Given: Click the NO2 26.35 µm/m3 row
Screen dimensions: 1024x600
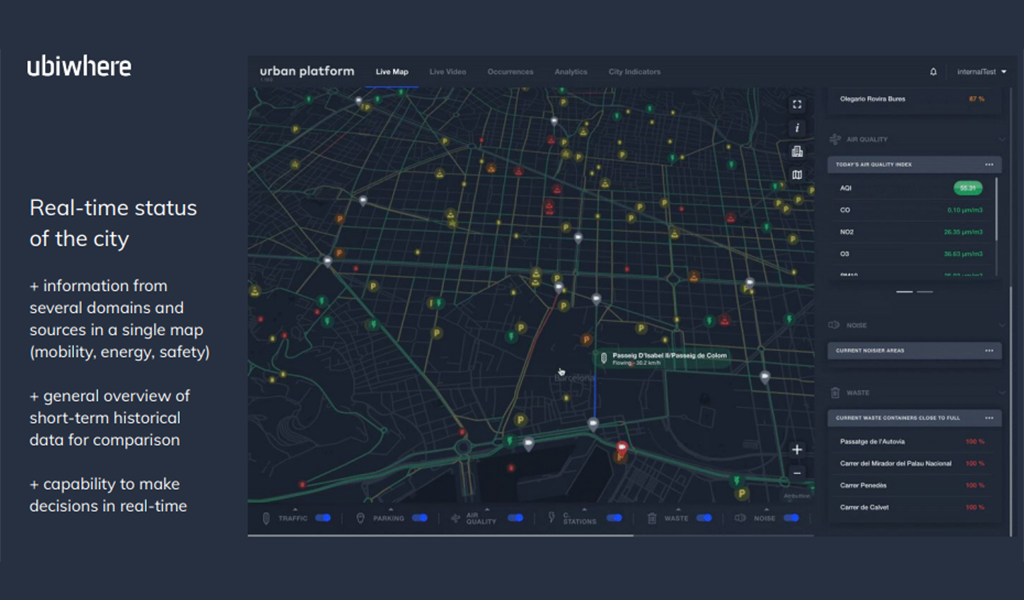Looking at the screenshot, I should pos(910,232).
